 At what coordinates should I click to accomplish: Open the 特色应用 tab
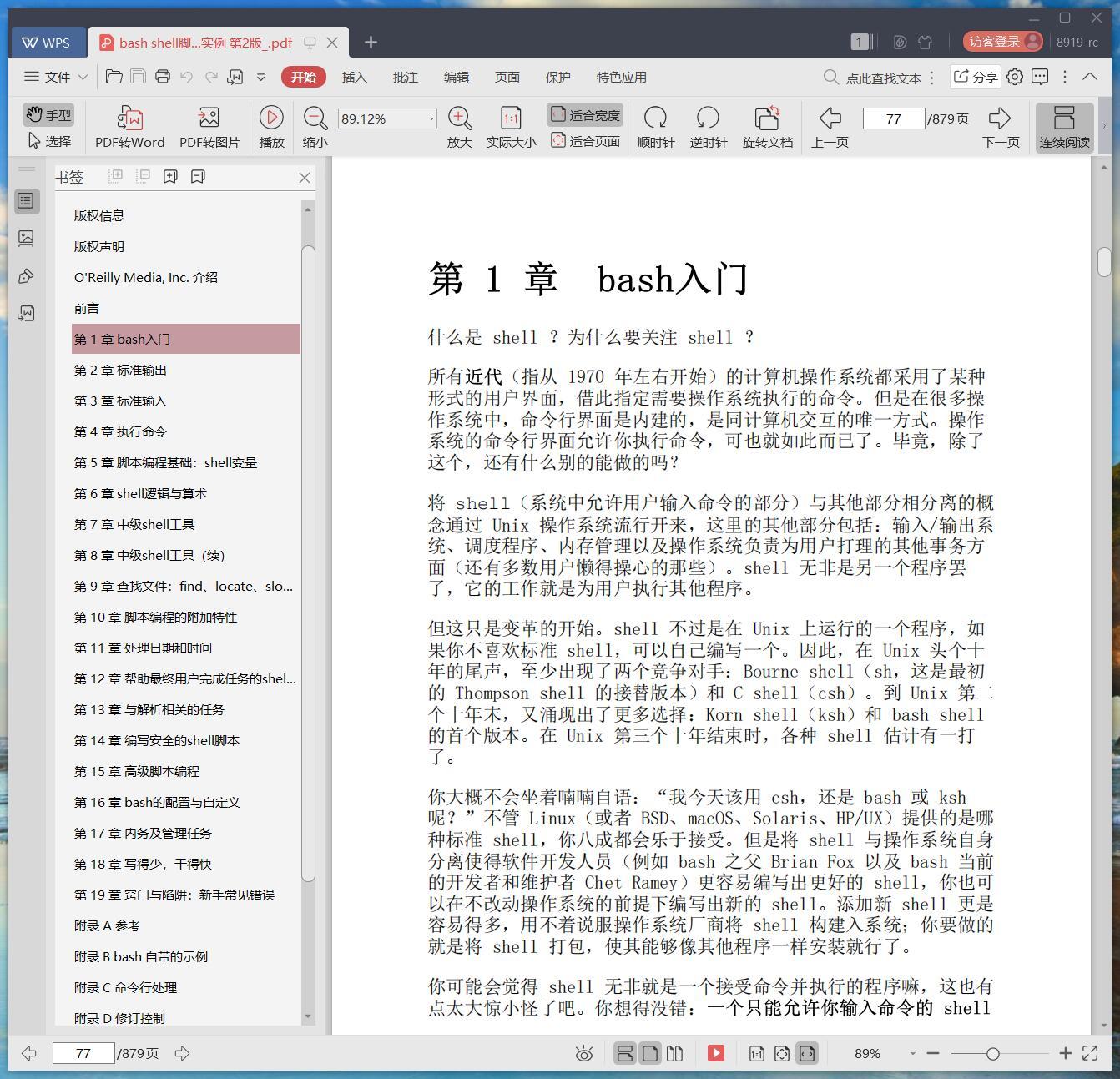pyautogui.click(x=621, y=77)
